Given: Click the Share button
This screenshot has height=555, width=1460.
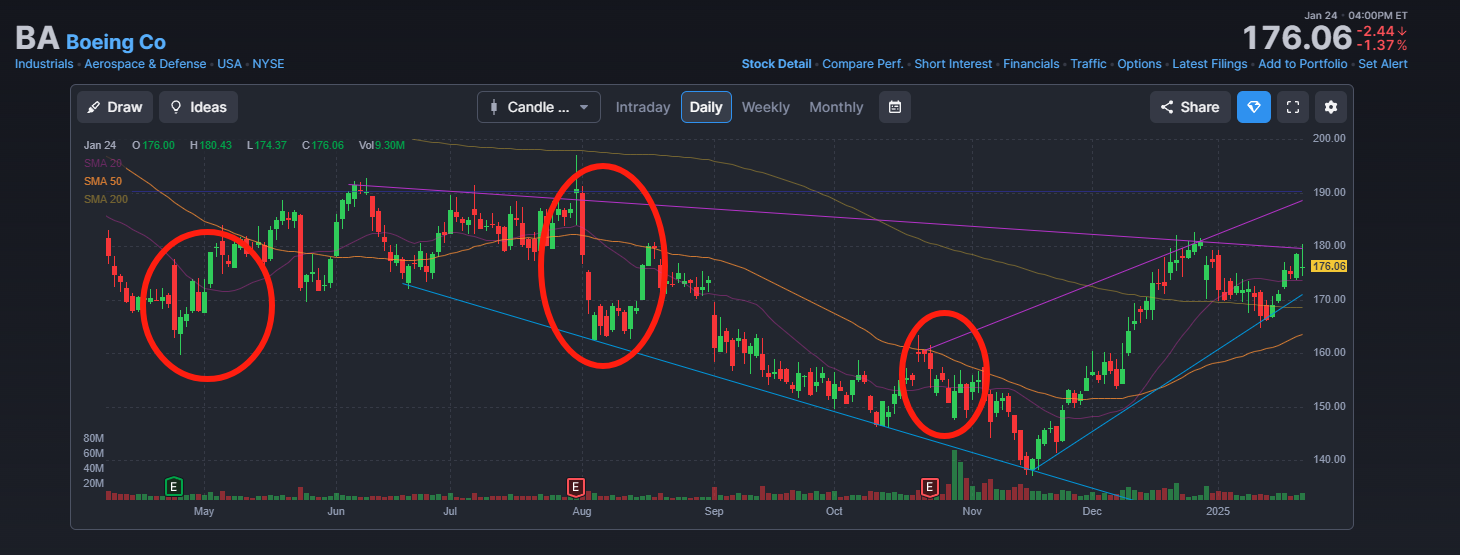Looking at the screenshot, I should (1190, 107).
